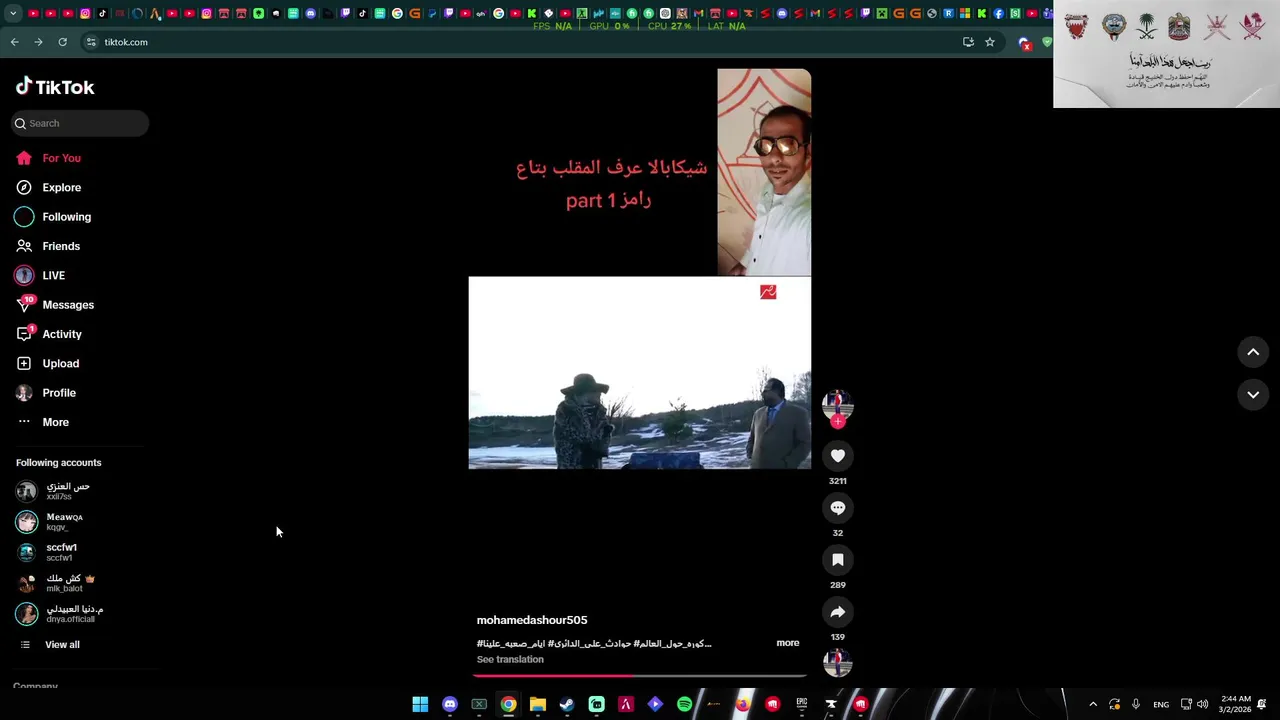
Task: Click 'See translation' link
Action: click(510, 660)
